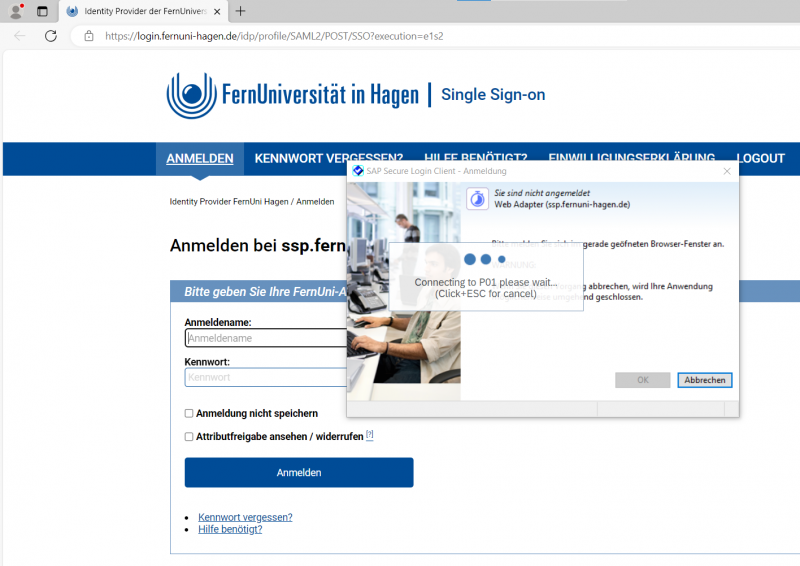Image resolution: width=800 pixels, height=566 pixels.
Task: Enable Anmeldung nicht speichern checkbox
Action: pyautogui.click(x=189, y=413)
